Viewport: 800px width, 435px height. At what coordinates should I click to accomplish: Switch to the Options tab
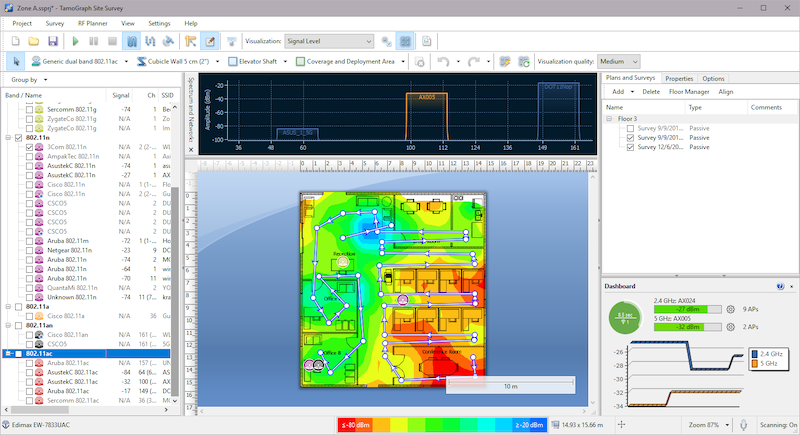pos(713,79)
